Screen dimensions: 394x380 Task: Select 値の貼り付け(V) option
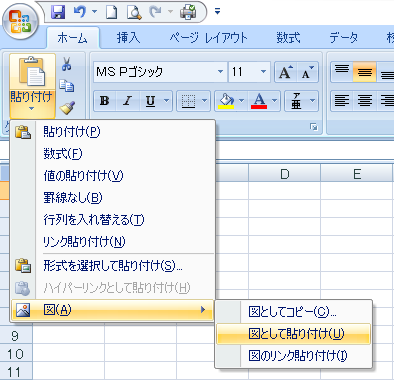click(113, 176)
